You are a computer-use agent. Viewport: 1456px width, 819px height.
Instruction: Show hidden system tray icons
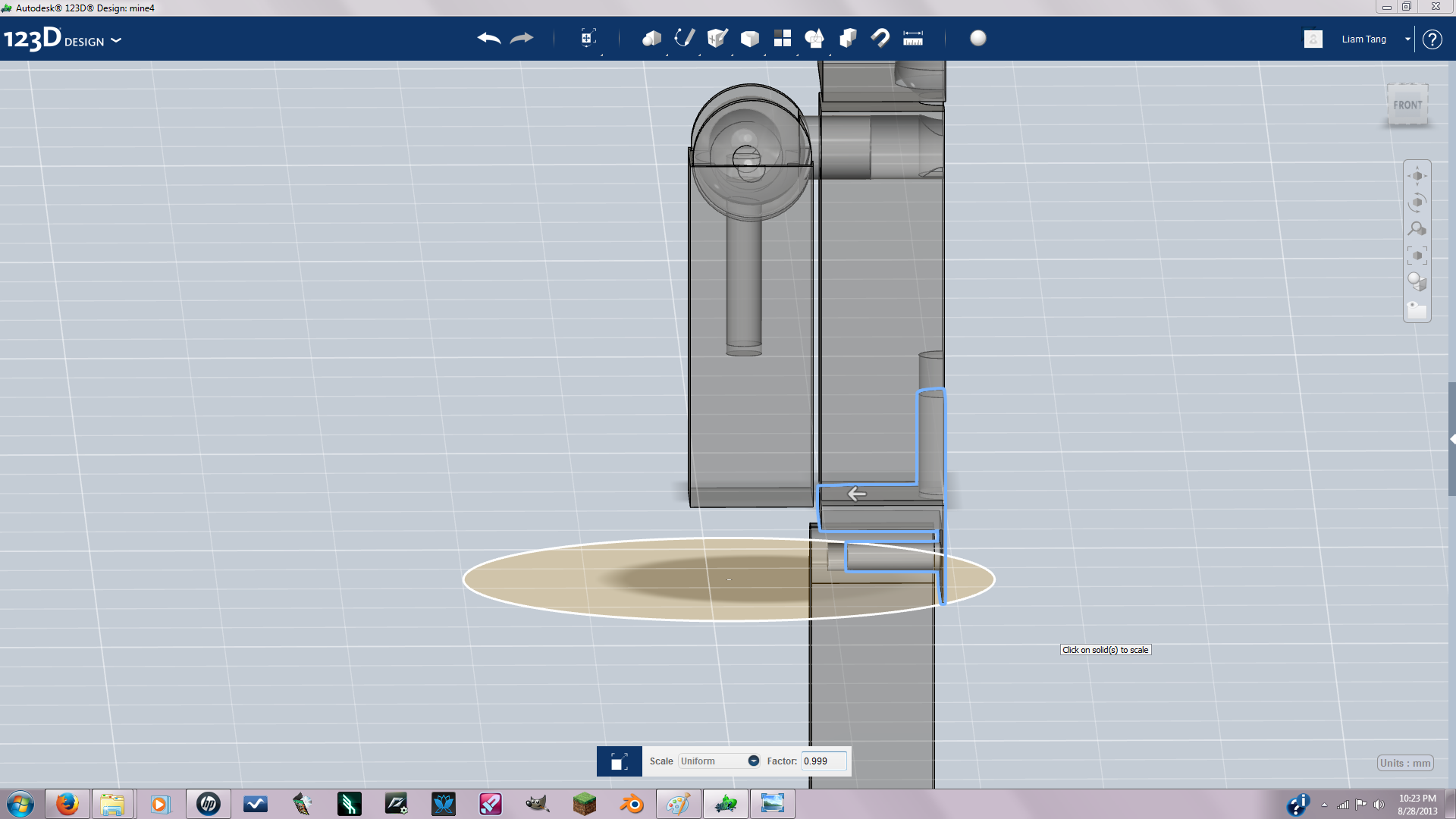click(1324, 805)
